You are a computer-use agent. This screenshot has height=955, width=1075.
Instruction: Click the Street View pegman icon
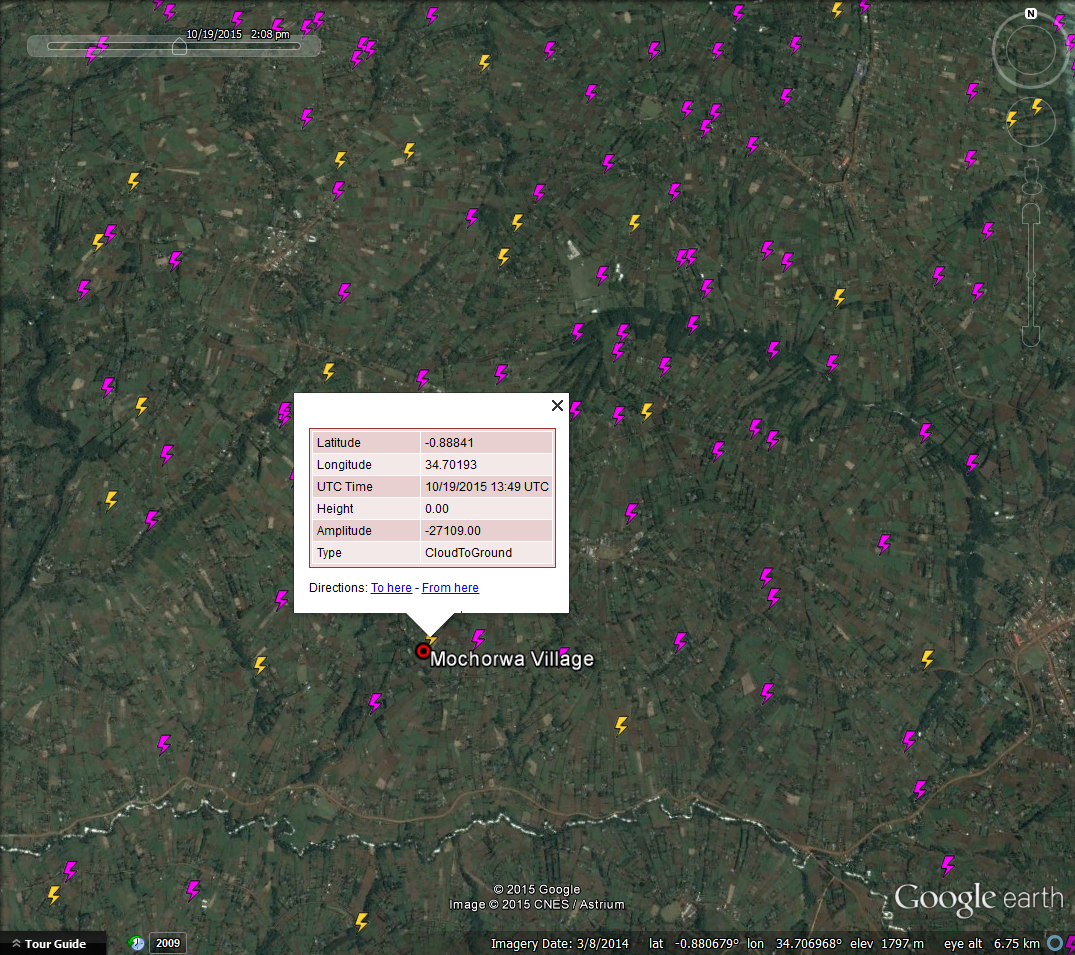pos(1032,178)
